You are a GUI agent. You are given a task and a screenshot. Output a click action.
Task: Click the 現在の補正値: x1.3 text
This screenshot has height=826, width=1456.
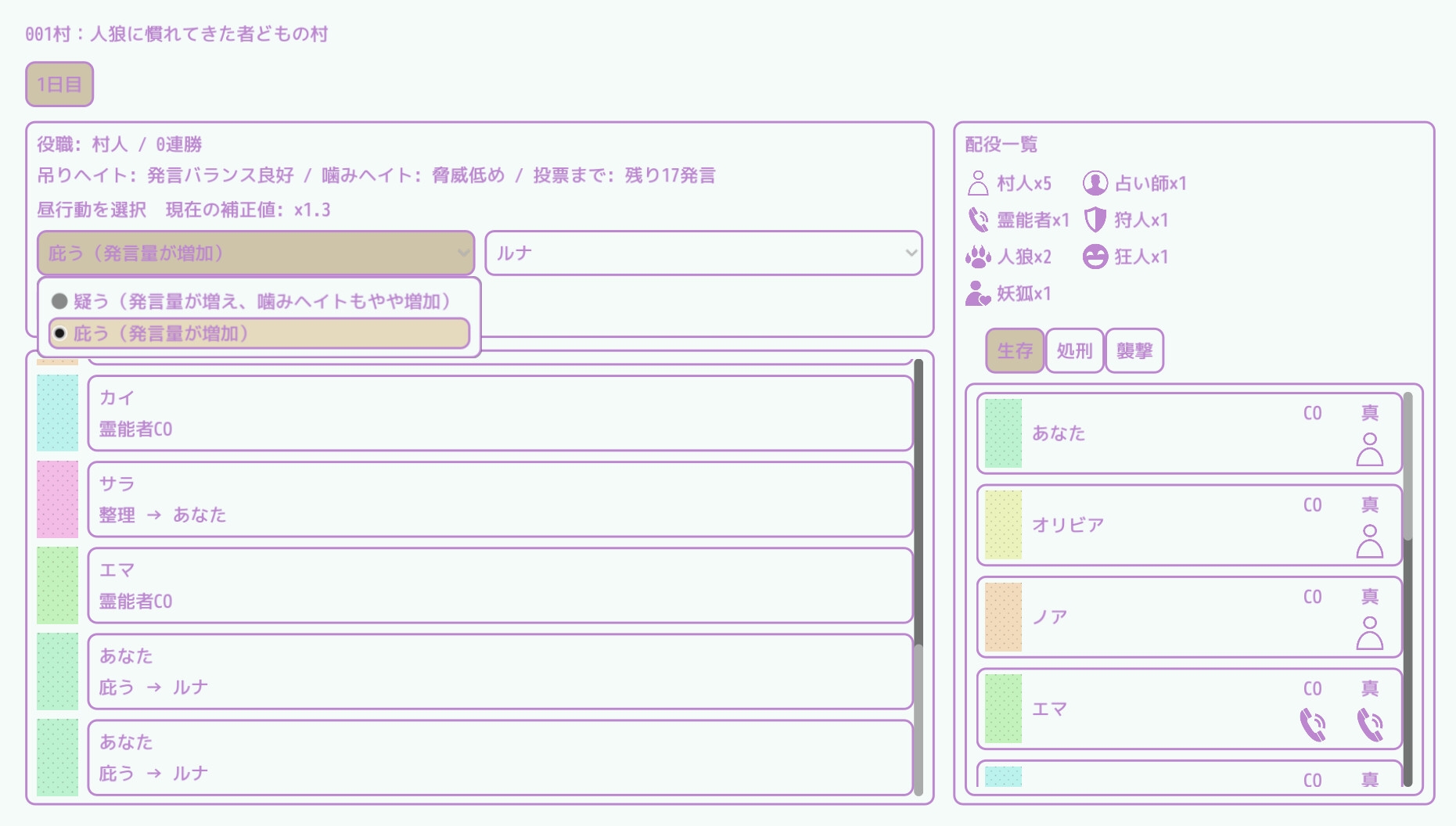click(x=248, y=210)
